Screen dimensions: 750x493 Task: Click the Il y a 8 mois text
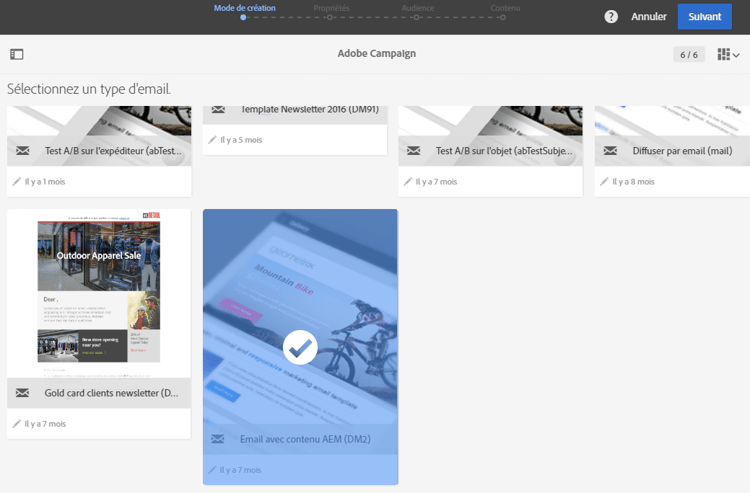633,182
